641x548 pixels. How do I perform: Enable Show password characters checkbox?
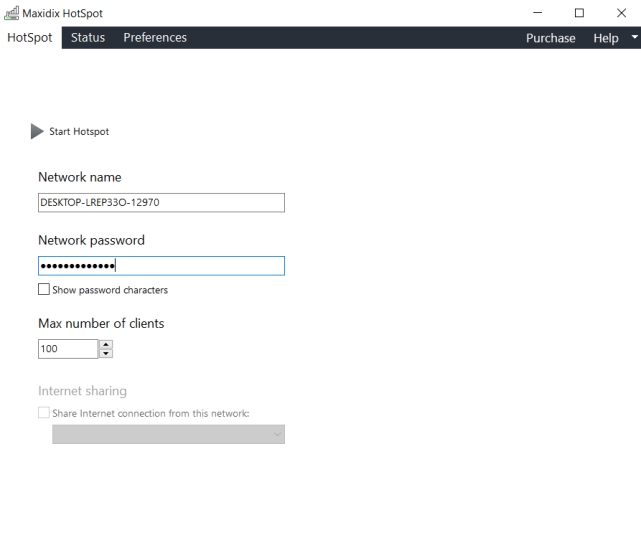[x=44, y=290]
